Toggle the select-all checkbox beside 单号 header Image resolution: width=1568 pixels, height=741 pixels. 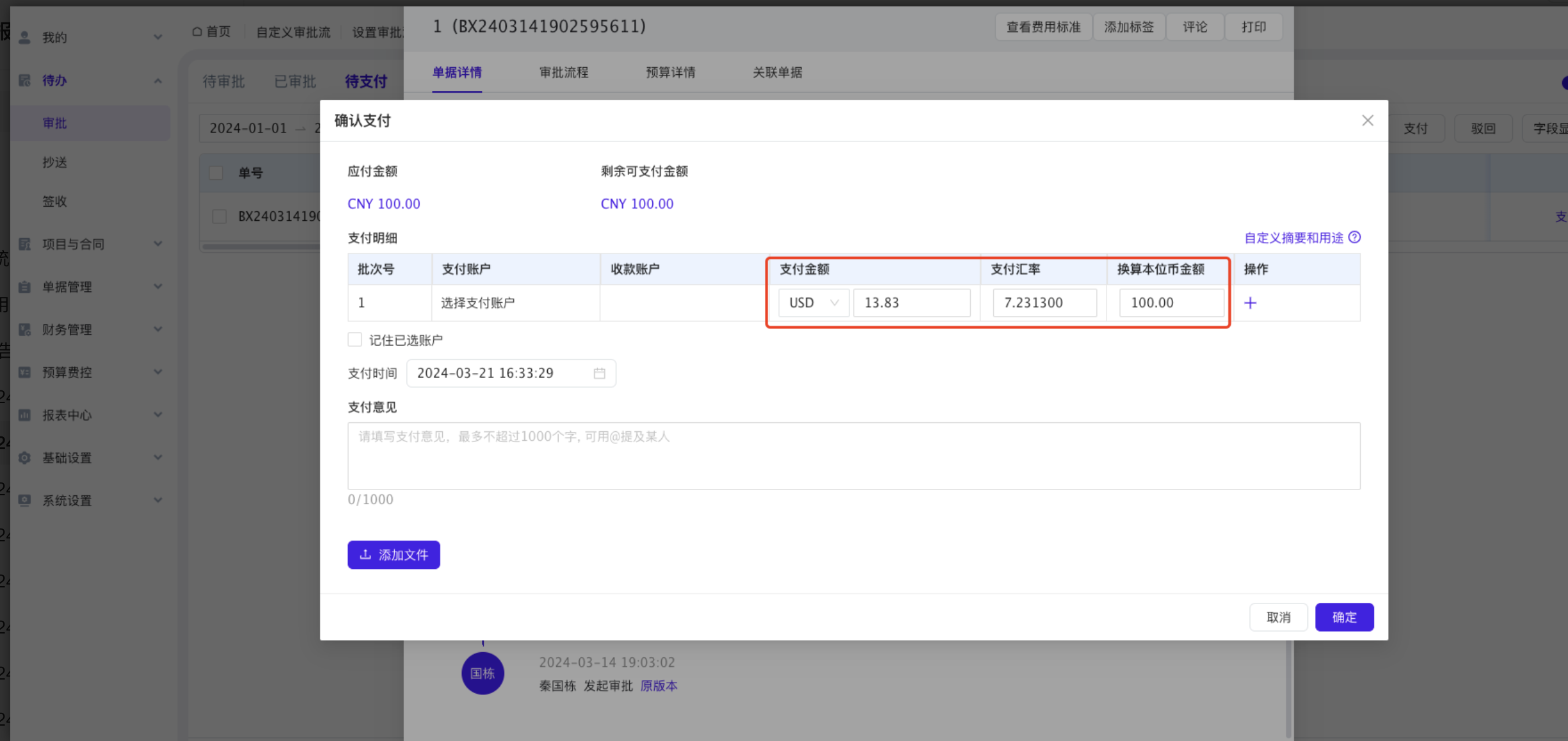coord(216,173)
